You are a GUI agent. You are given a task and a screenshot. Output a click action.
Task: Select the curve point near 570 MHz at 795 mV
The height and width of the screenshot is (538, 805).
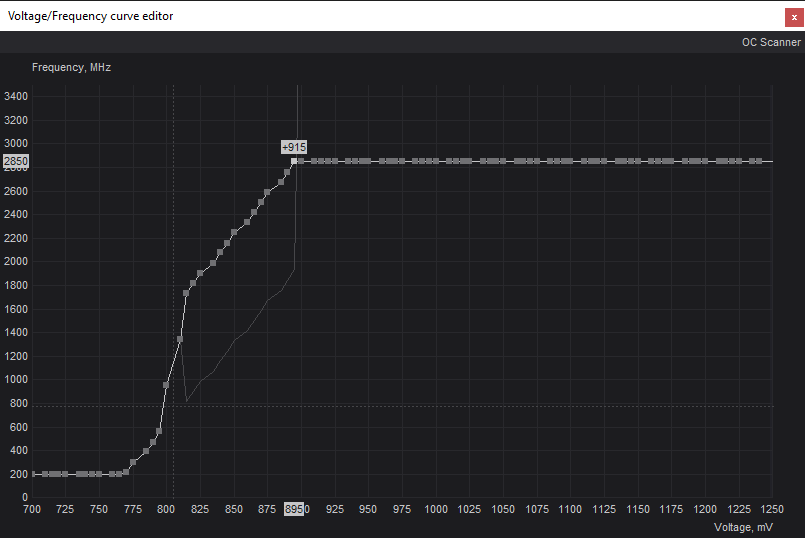pos(159,431)
